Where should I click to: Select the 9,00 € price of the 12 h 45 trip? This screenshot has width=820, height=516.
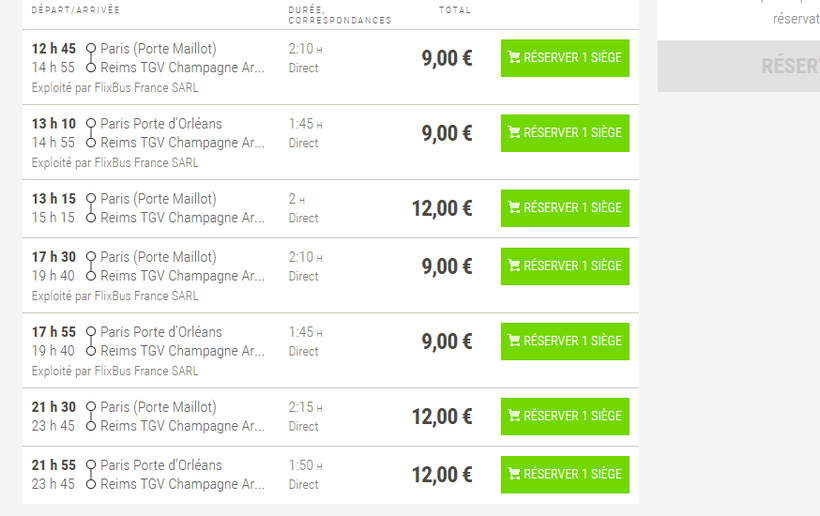[x=446, y=58]
